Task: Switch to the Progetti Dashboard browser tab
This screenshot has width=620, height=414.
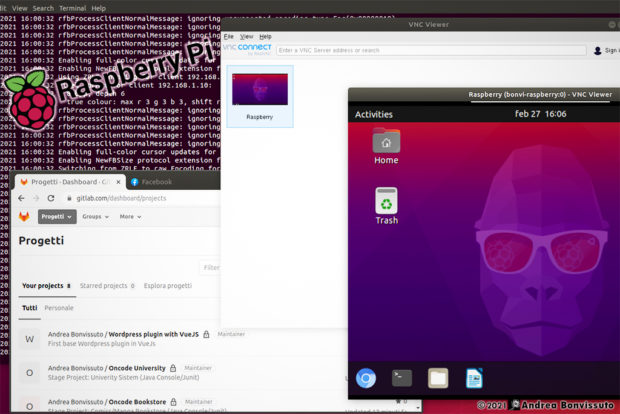Action: coord(70,182)
